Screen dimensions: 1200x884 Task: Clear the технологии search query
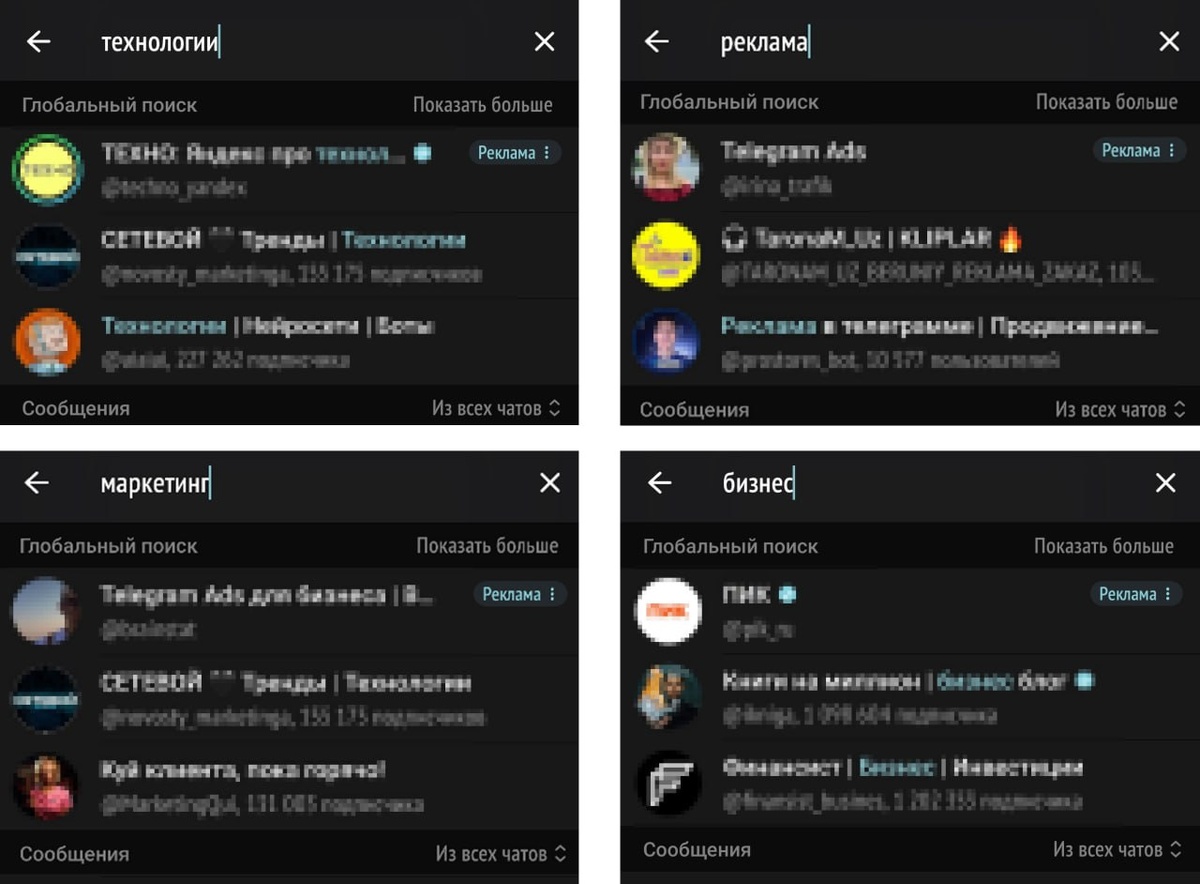(544, 42)
